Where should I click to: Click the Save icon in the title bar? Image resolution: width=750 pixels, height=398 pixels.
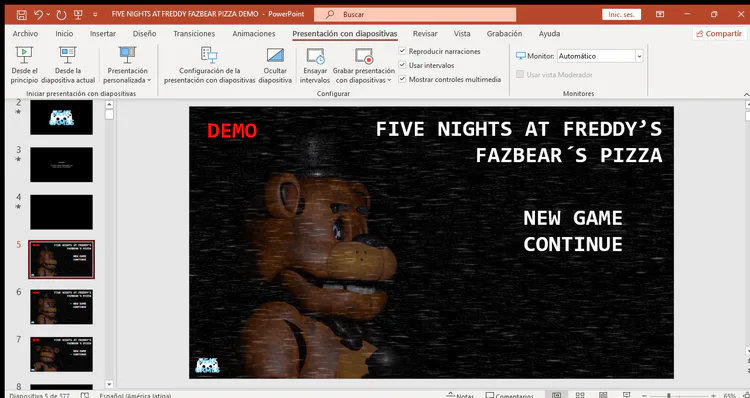22,14
